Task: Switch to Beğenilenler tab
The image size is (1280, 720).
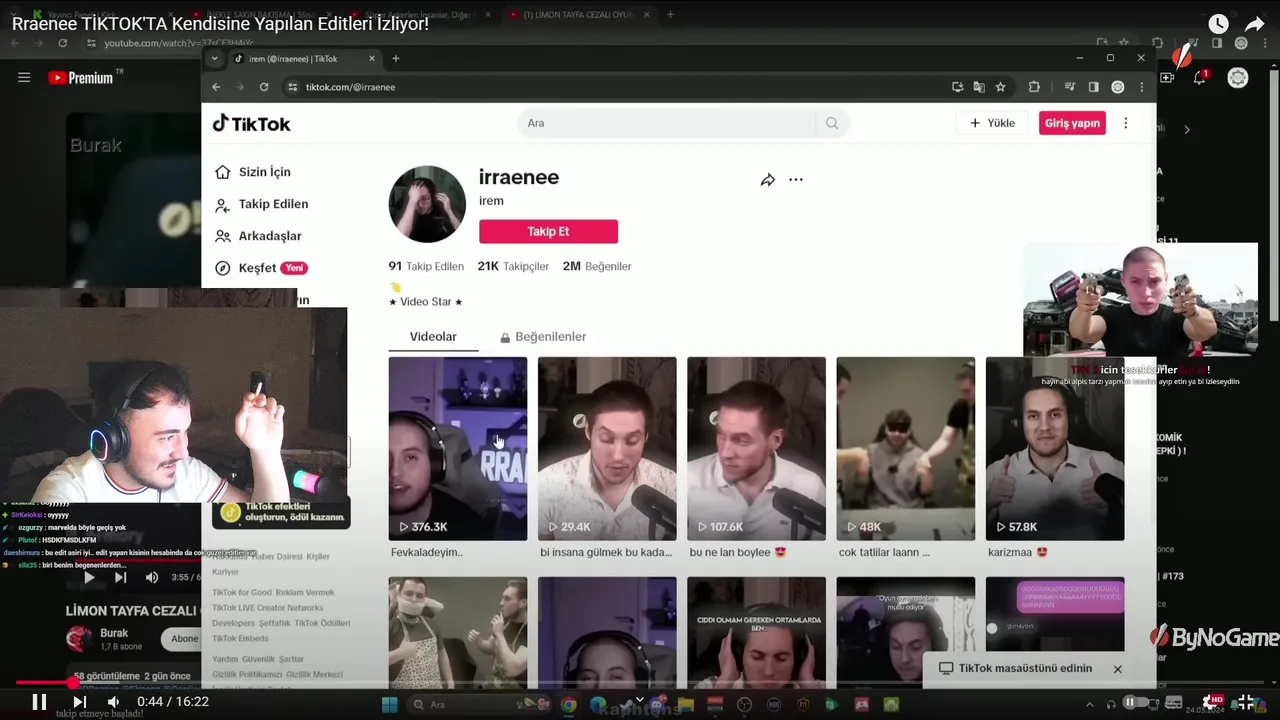Action: pyautogui.click(x=543, y=337)
